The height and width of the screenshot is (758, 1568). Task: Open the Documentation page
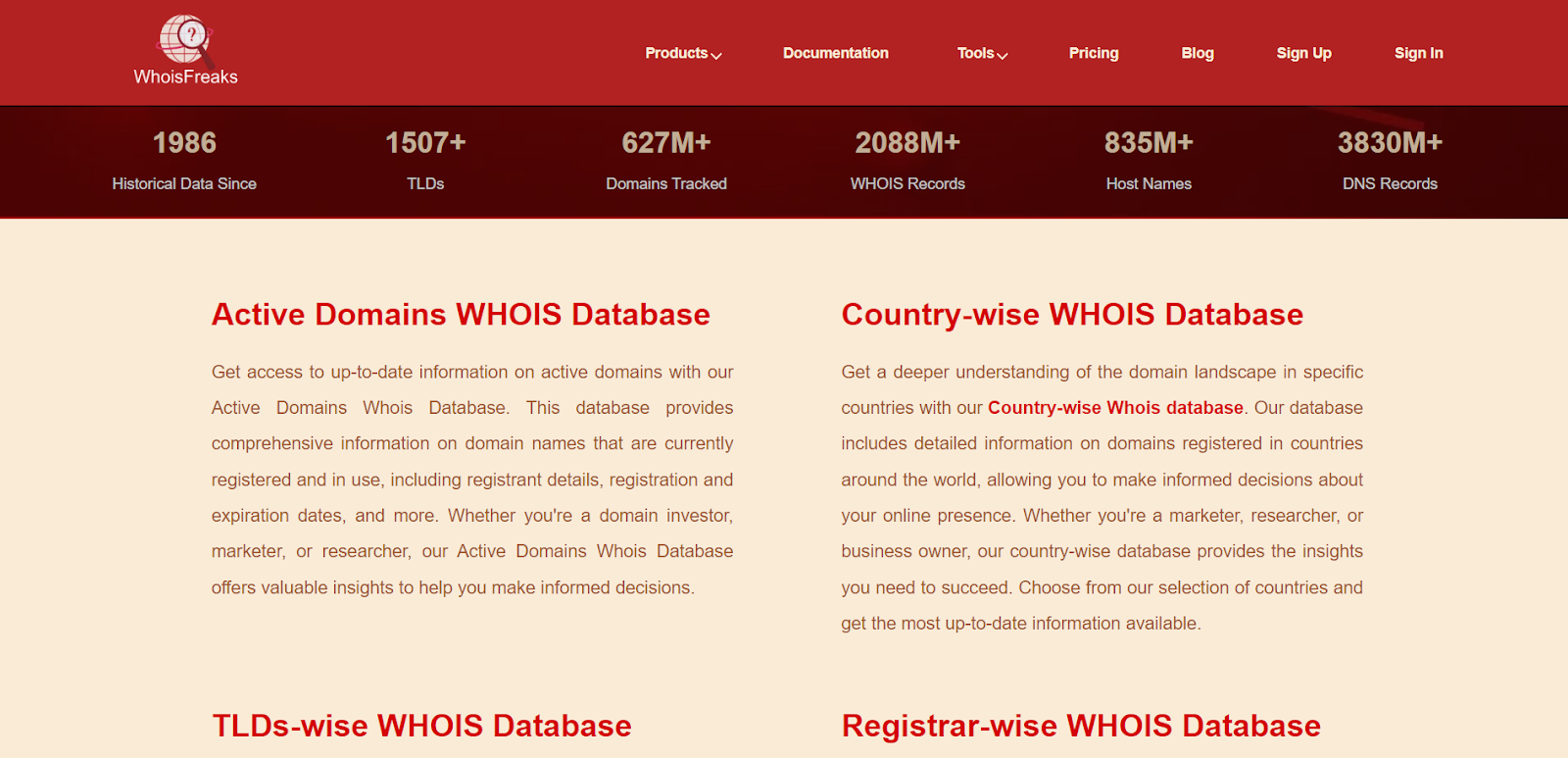coord(835,53)
